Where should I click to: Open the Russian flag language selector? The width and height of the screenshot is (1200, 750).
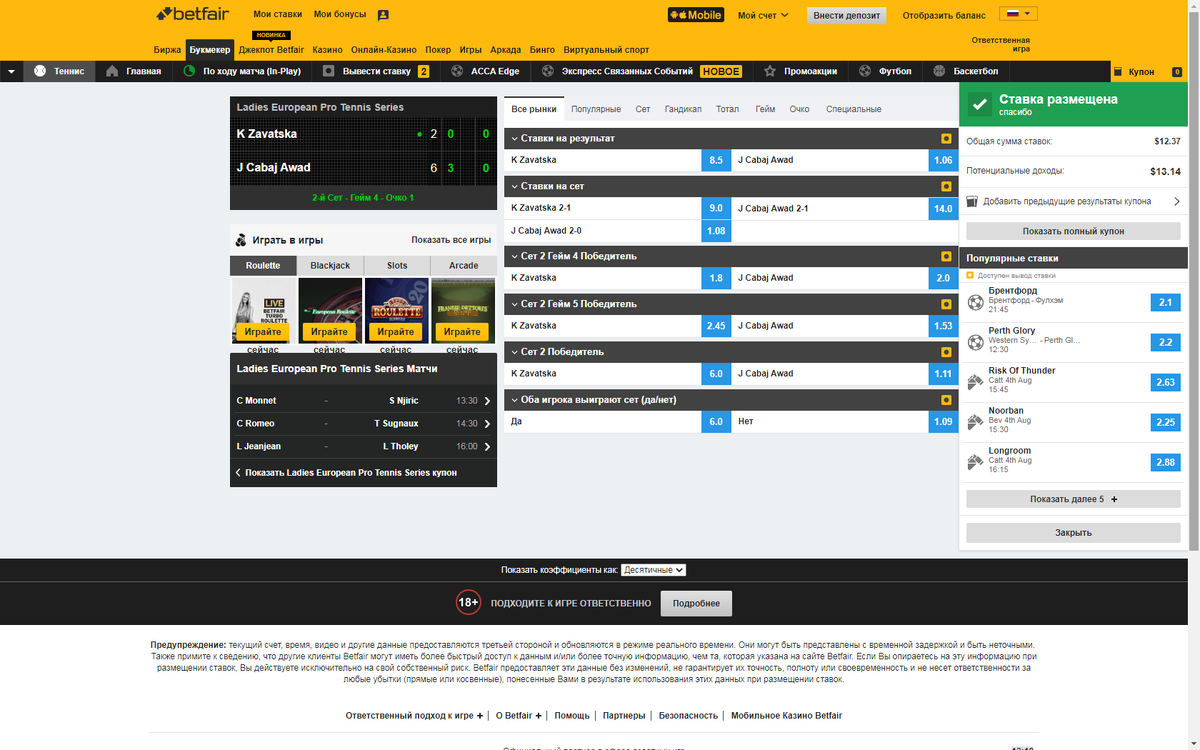click(x=1019, y=14)
